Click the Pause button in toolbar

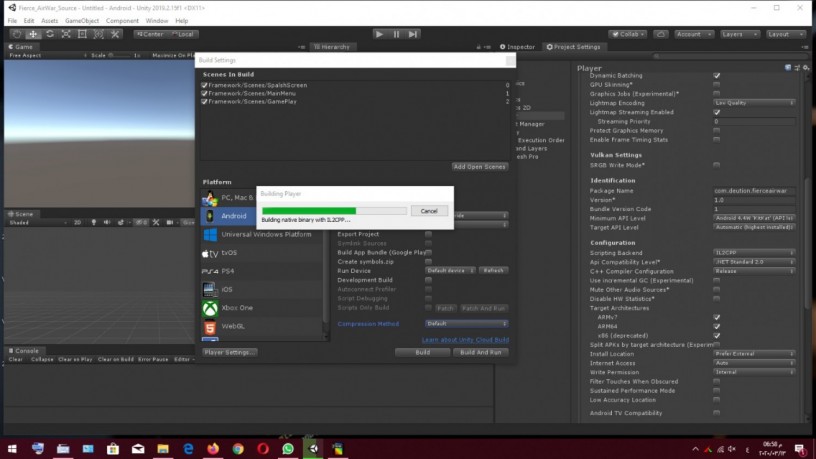396,34
